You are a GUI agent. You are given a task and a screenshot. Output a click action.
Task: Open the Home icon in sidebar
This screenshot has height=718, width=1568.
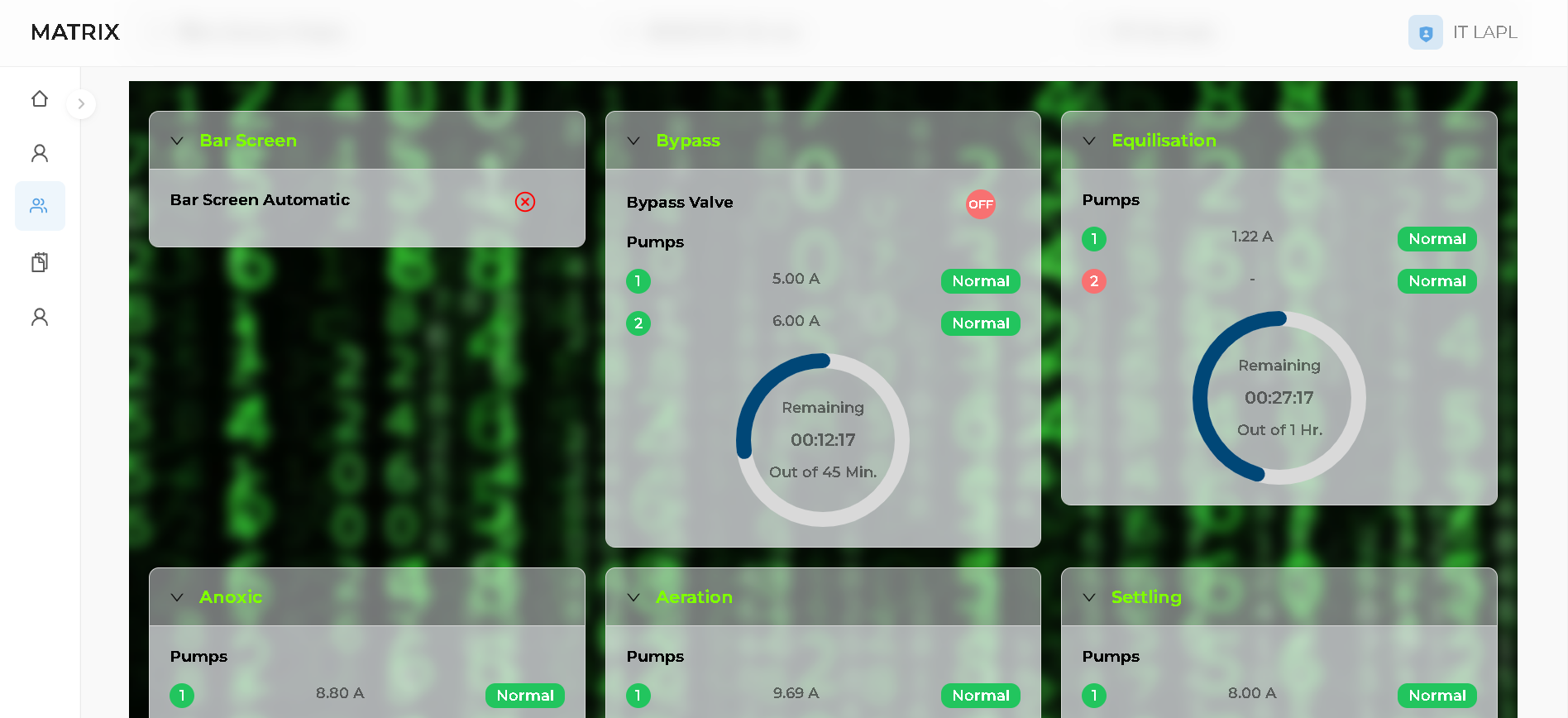[40, 99]
